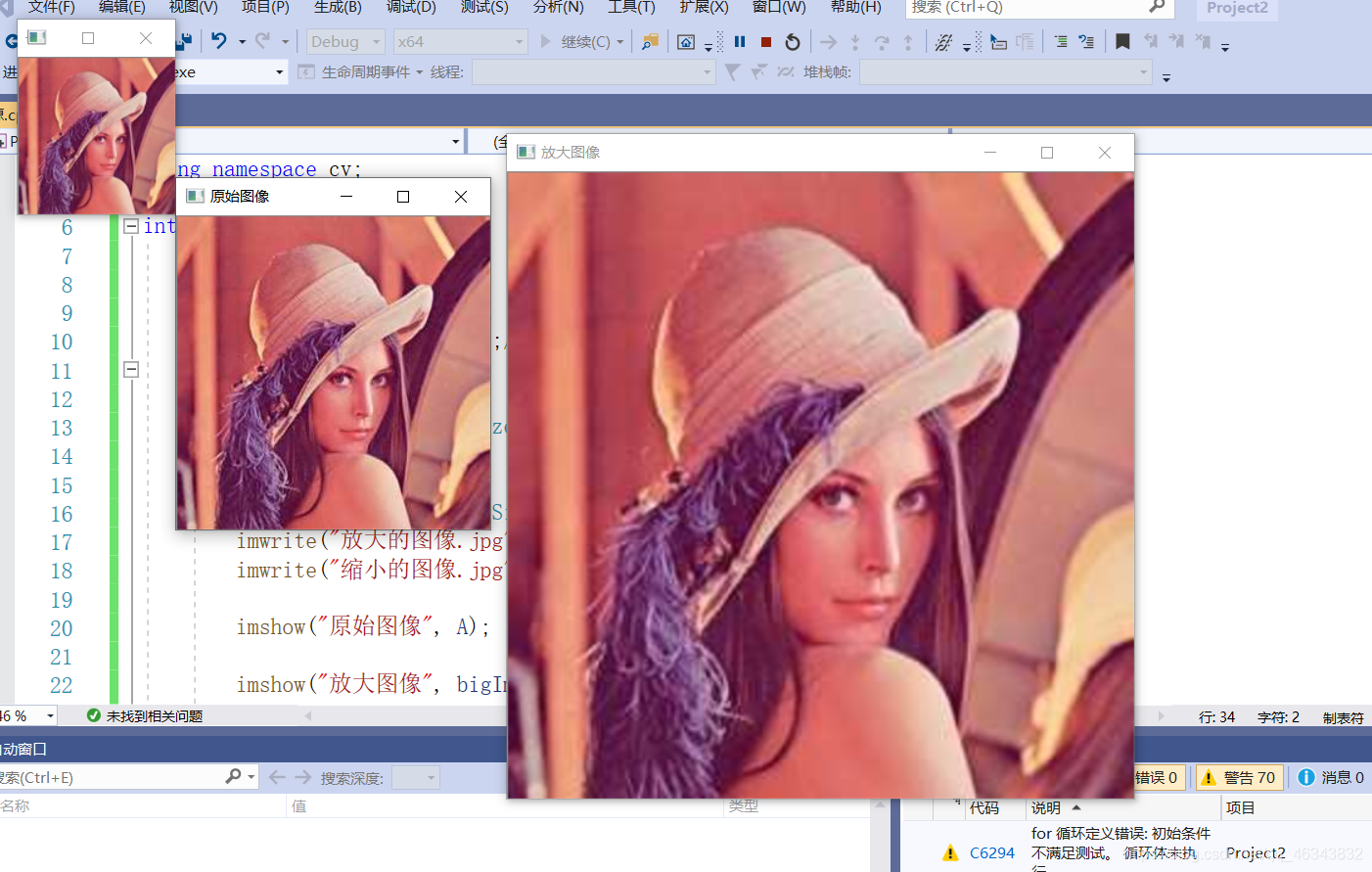Click the Step Into icon
Viewport: 1372px width, 872px height.
pyautogui.click(x=855, y=42)
